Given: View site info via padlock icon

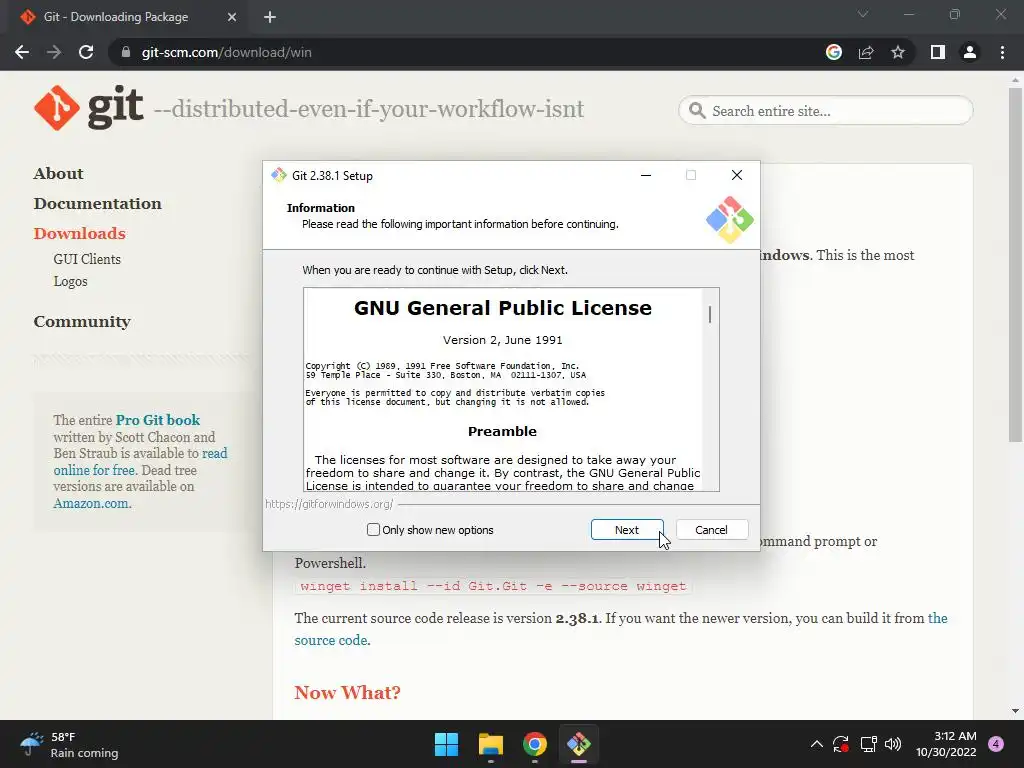Looking at the screenshot, I should click(126, 52).
